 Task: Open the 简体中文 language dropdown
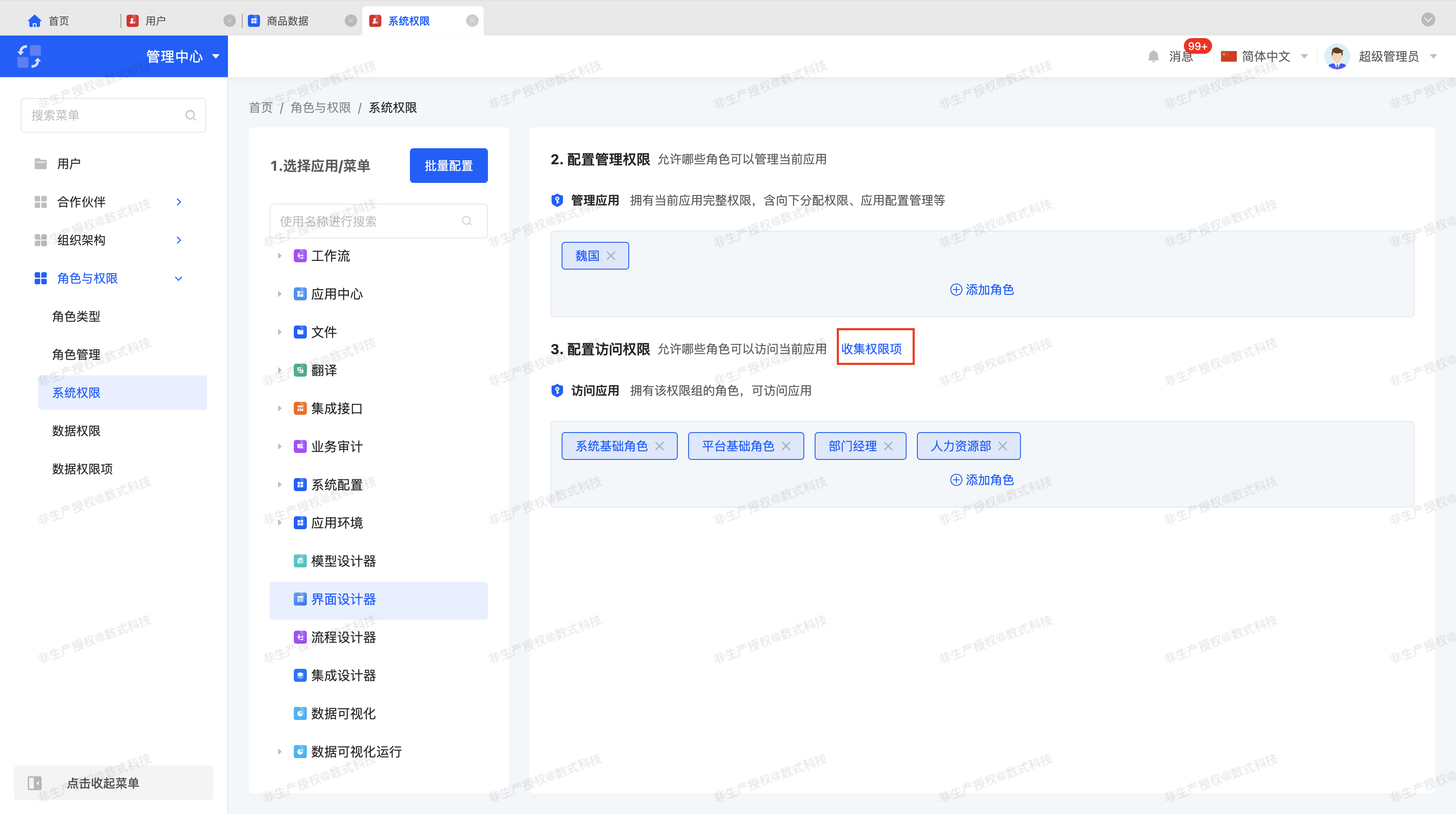point(1305,56)
